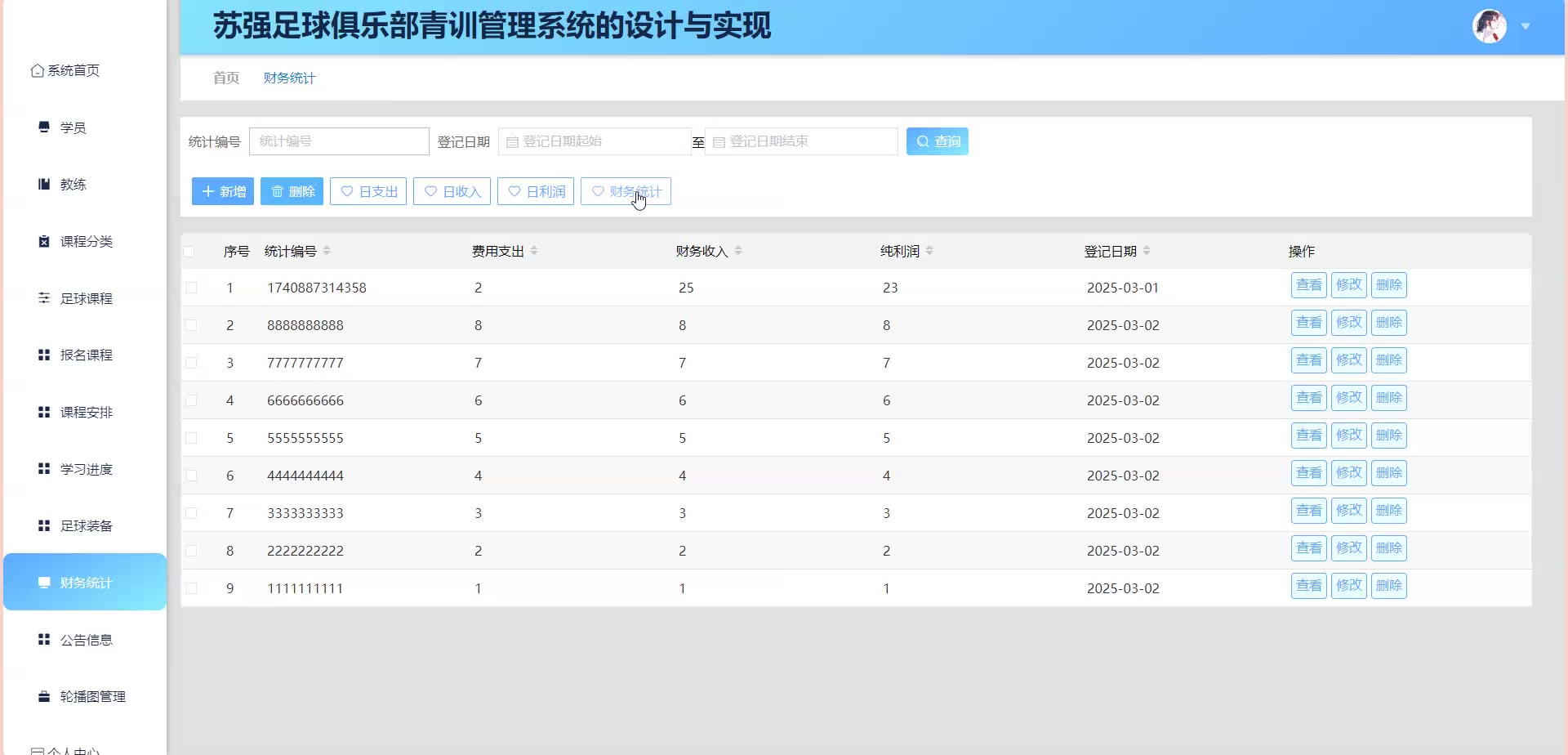Image resolution: width=1568 pixels, height=755 pixels.
Task: Sort by 登记日期 column arrows
Action: coord(1147,251)
